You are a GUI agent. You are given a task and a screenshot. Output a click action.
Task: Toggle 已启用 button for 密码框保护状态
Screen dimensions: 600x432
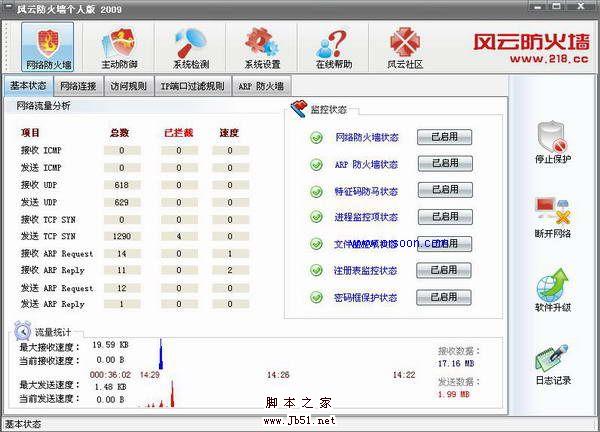(444, 297)
